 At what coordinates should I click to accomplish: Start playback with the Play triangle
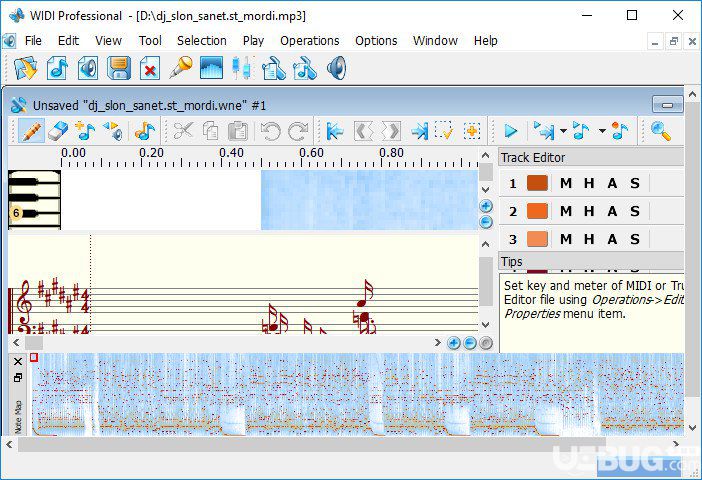510,131
